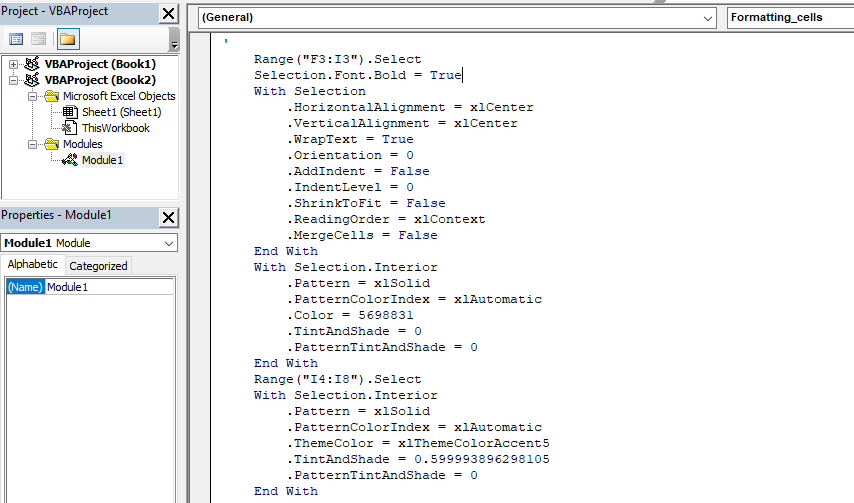Select ThisWorkbook object
854x503 pixels.
pyautogui.click(x=115, y=128)
